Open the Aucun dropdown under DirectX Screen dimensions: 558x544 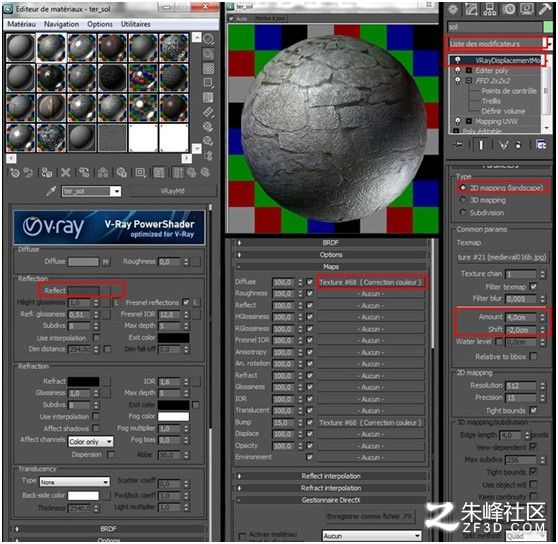pyautogui.click(x=372, y=535)
